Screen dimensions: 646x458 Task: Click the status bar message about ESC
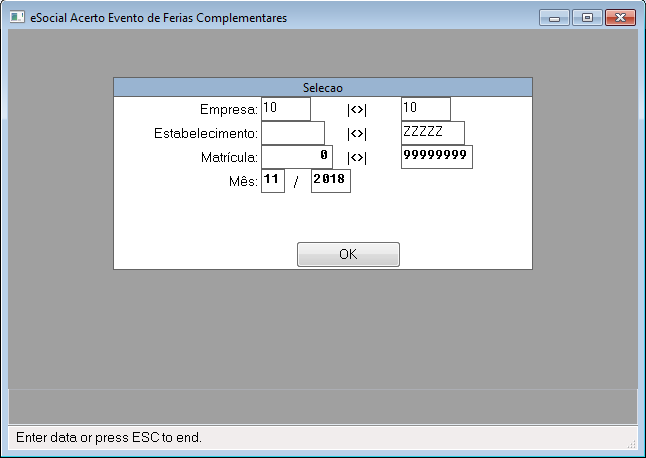tap(109, 437)
